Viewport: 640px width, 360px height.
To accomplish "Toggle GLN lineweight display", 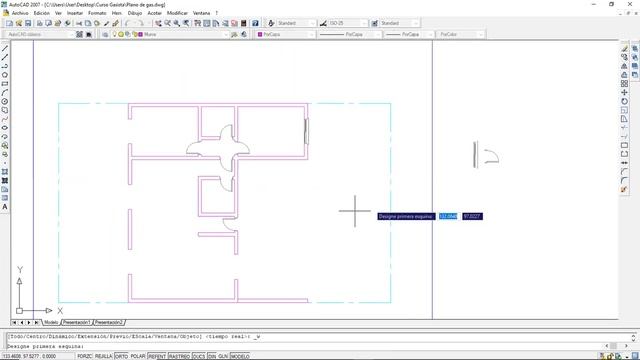I will pos(223,356).
